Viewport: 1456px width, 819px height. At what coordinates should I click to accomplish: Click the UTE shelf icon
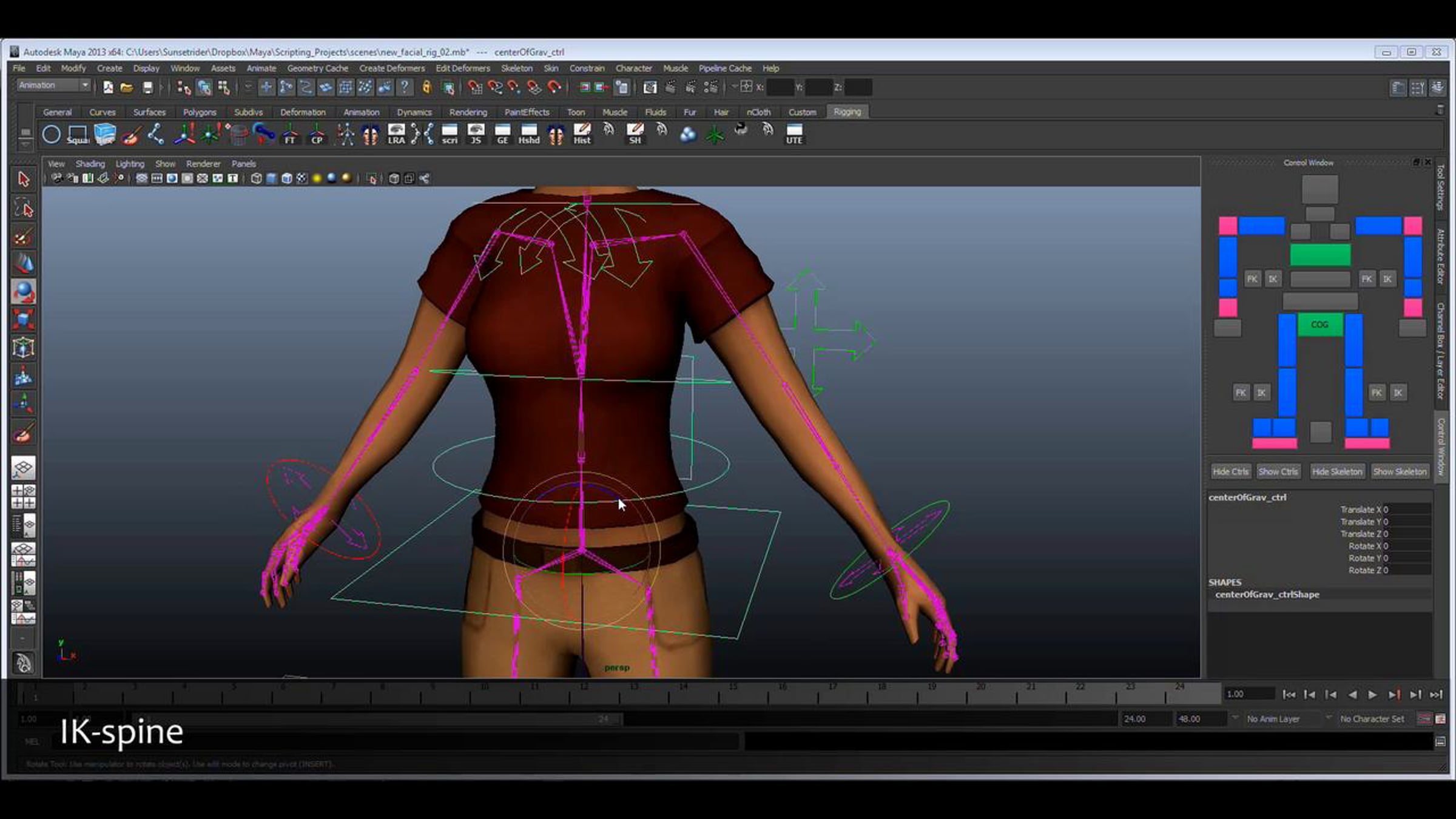[x=794, y=133]
